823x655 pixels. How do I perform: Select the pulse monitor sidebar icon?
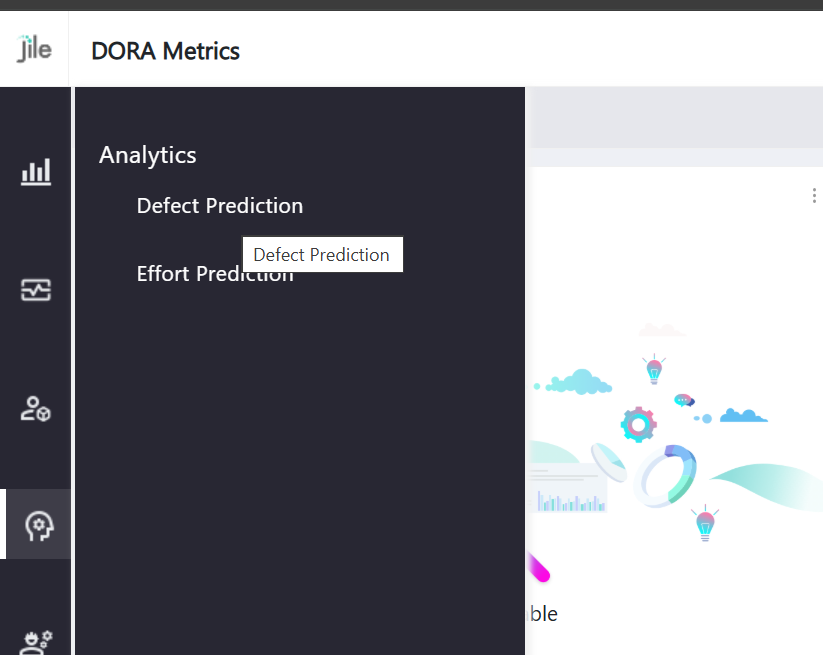36,290
